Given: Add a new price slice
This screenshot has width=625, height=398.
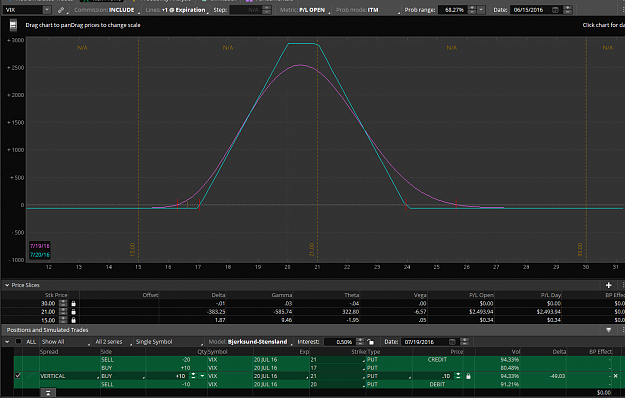Looking at the screenshot, I should (608, 285).
